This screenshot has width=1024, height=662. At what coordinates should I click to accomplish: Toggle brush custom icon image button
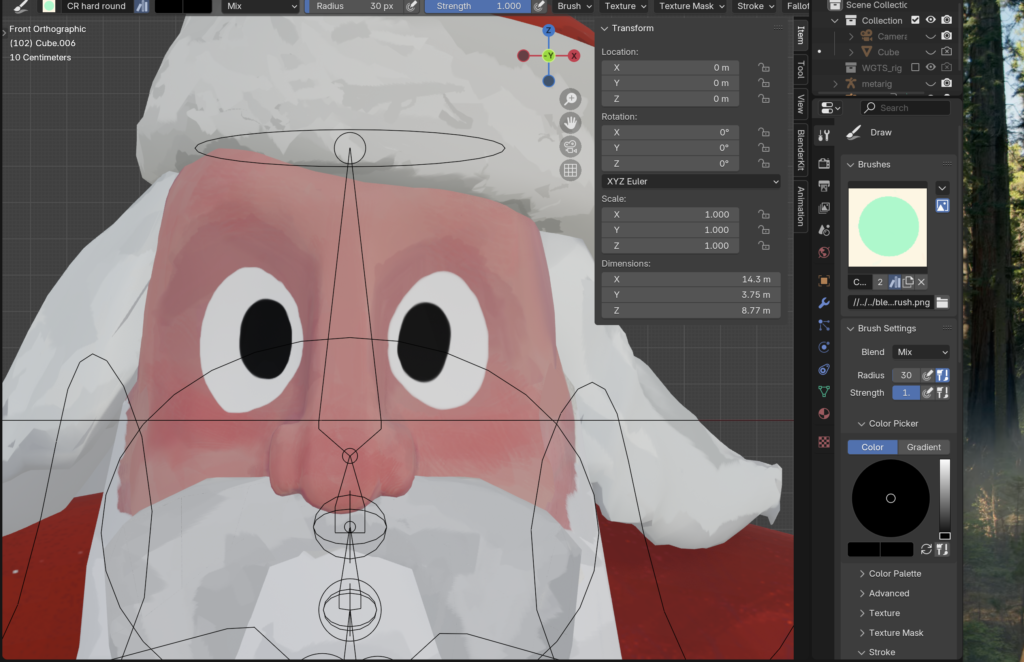point(942,206)
